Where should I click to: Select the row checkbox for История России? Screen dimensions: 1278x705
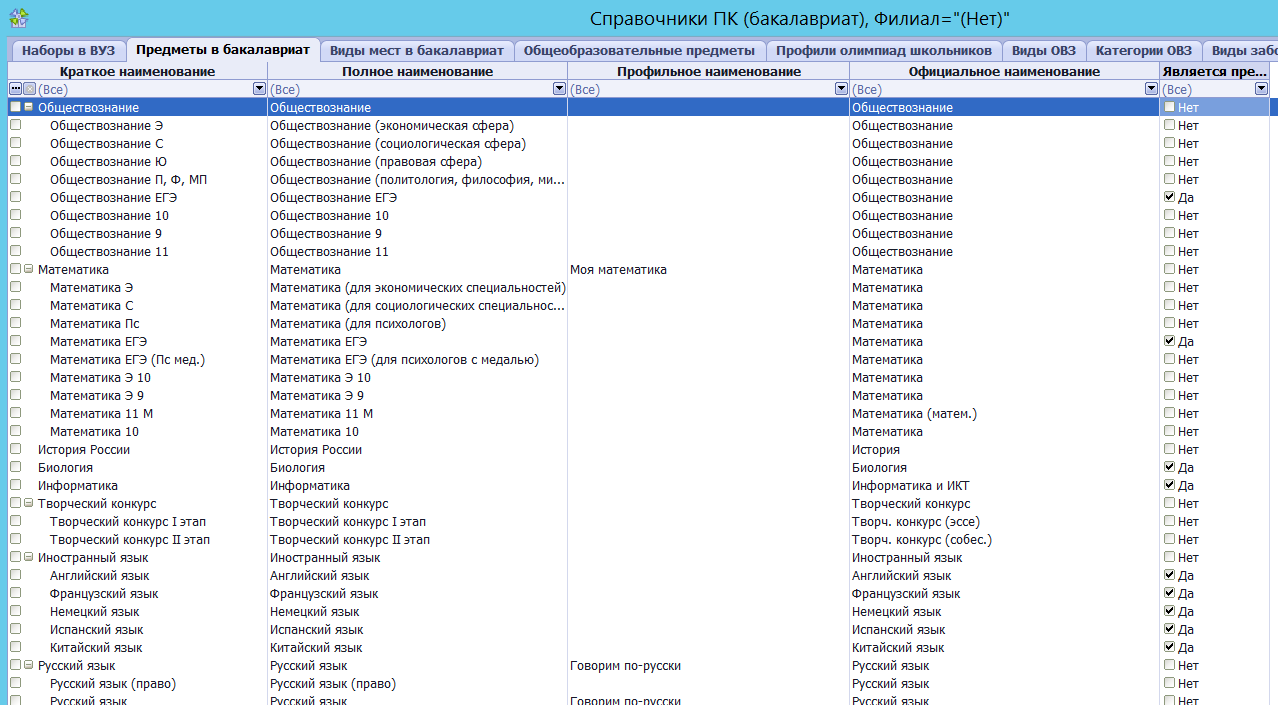coord(15,449)
